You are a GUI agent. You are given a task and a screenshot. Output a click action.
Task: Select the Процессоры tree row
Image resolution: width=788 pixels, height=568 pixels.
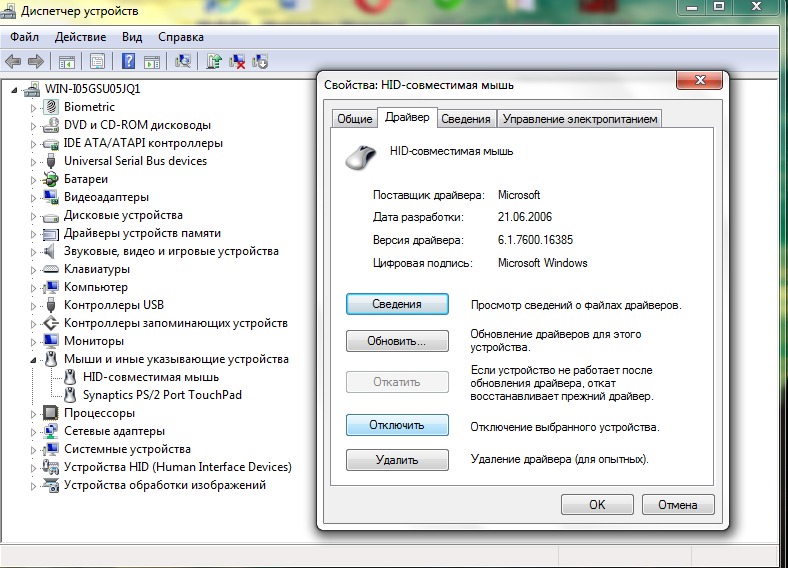coord(99,413)
